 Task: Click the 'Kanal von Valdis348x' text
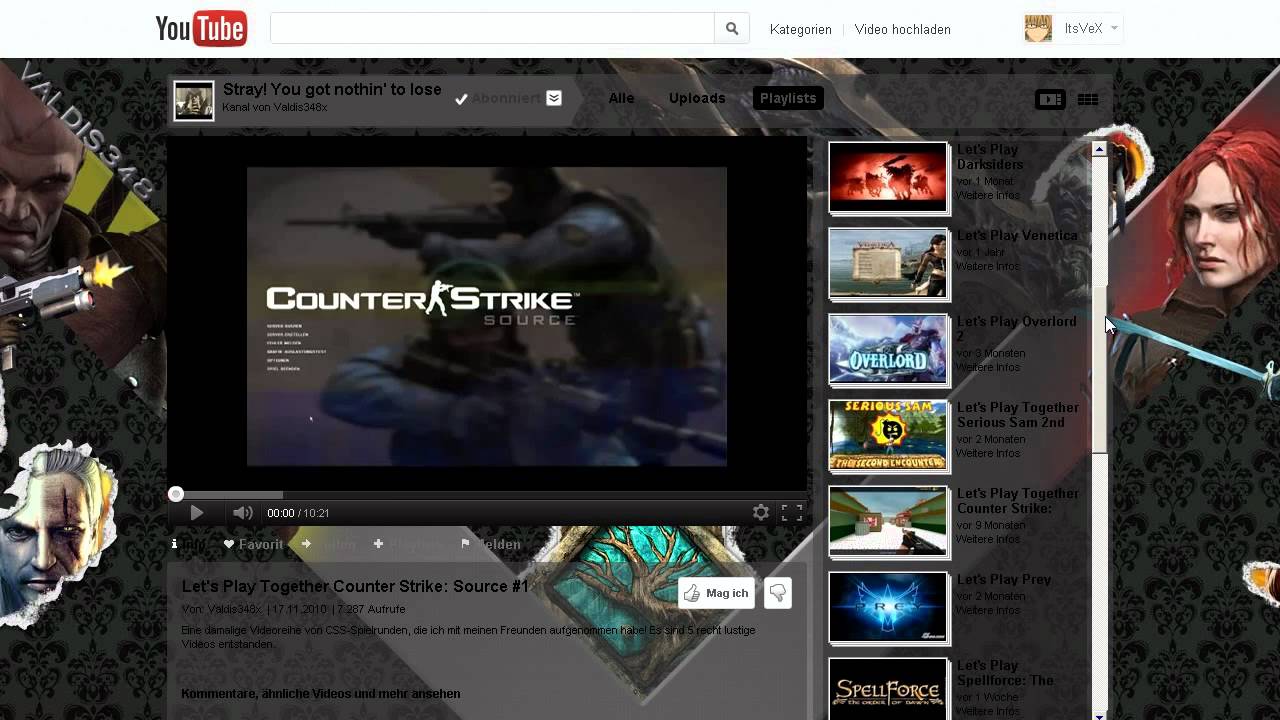275,107
